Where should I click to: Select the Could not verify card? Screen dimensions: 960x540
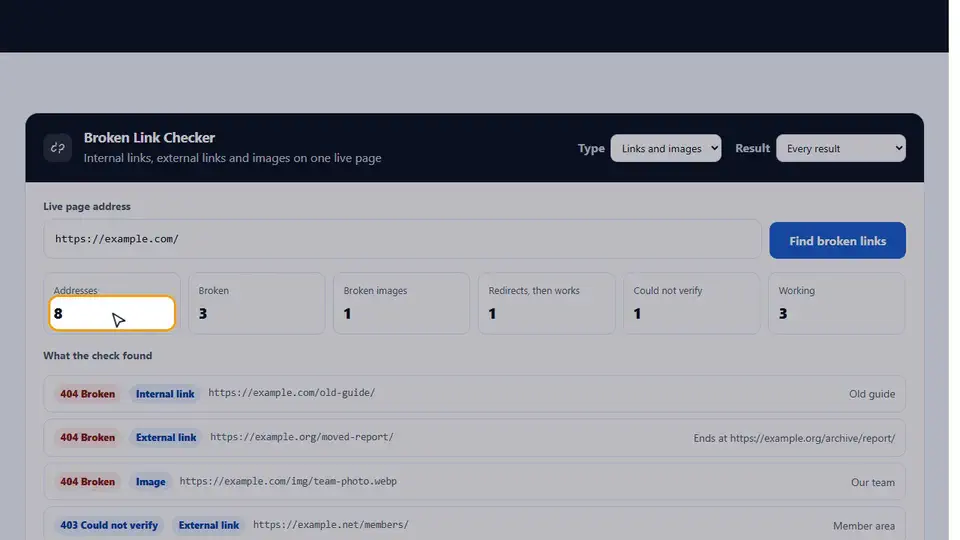[692, 303]
